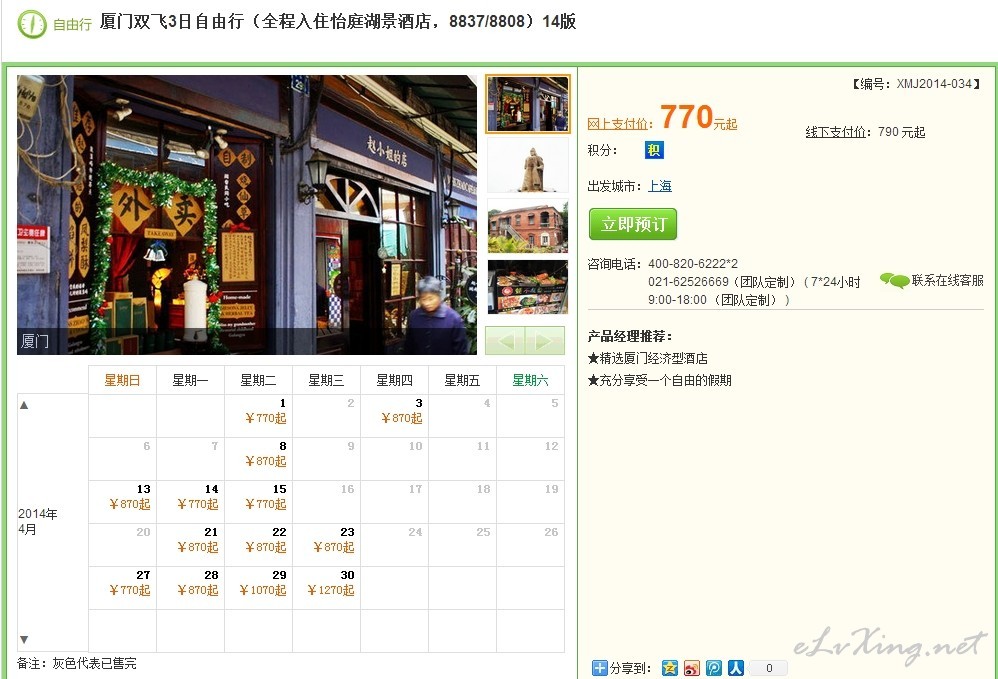Select the statue thumbnail
The image size is (998, 679).
click(528, 165)
